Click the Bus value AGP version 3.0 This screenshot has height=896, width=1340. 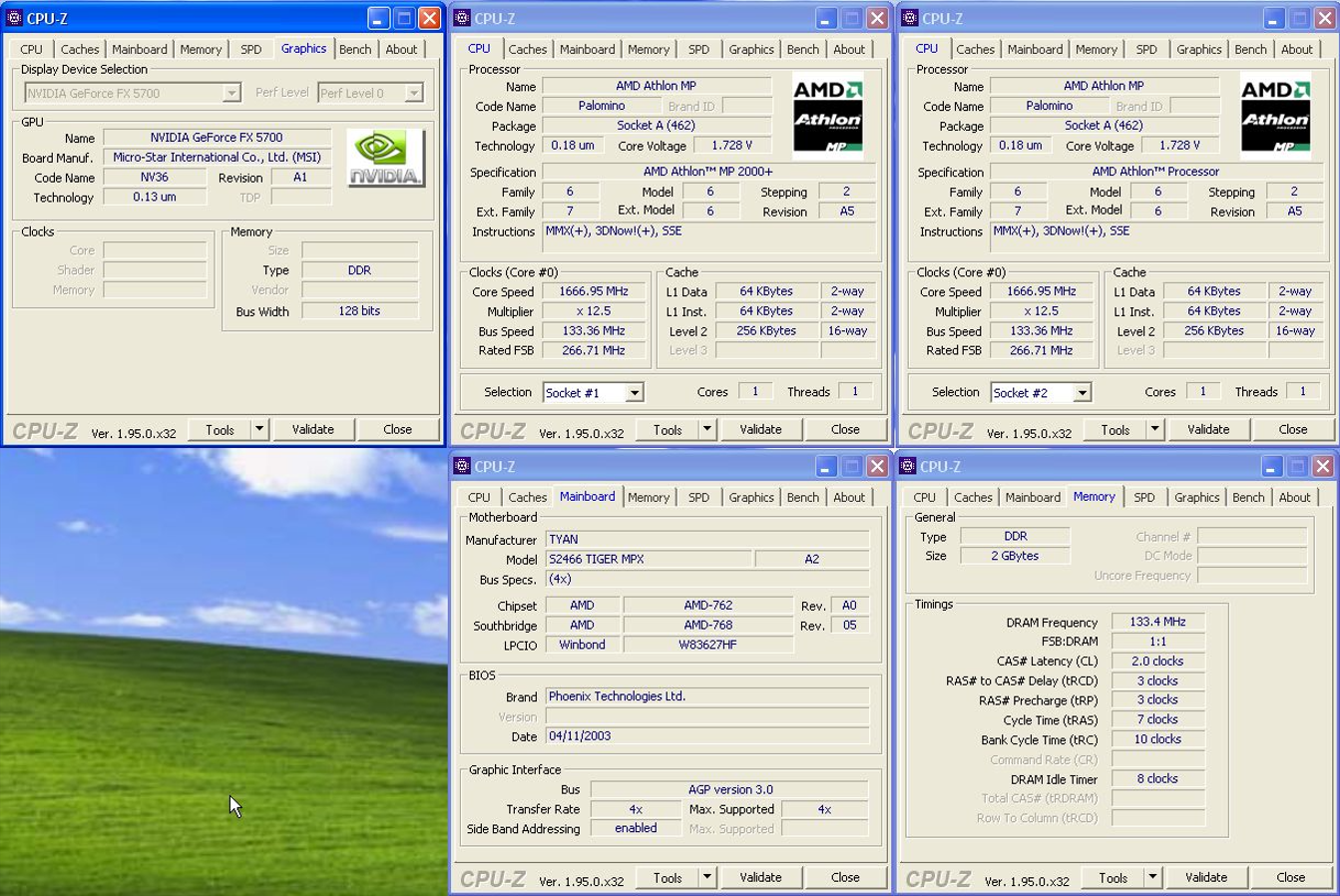click(x=730, y=789)
